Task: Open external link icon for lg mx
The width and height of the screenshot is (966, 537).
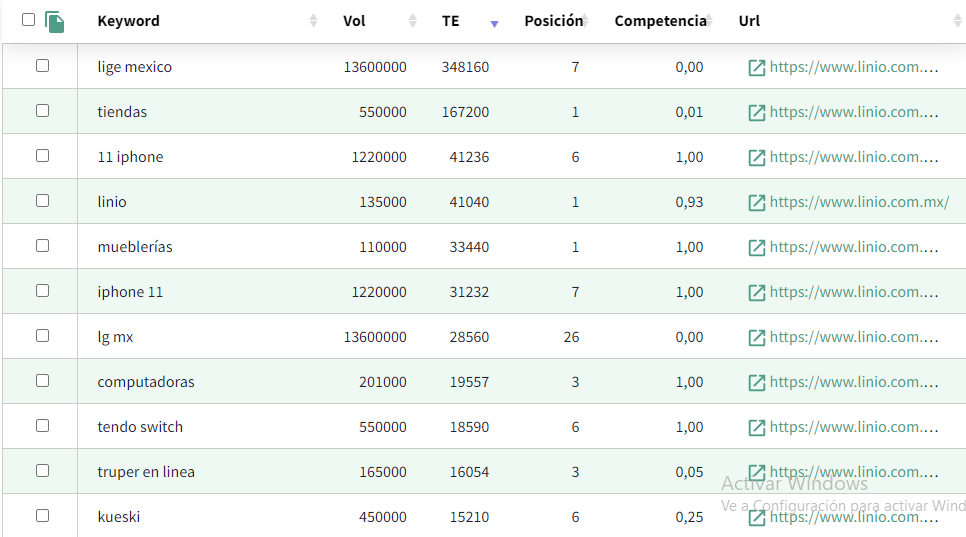Action: click(x=757, y=337)
